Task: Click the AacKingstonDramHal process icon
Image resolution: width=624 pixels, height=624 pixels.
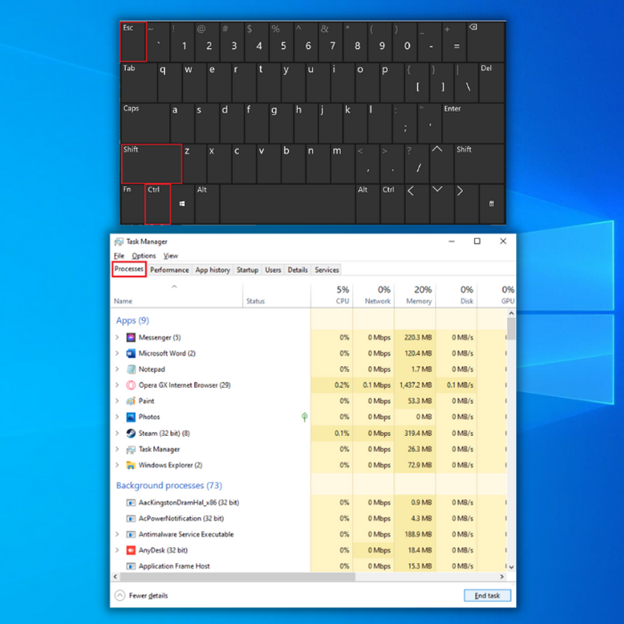Action: pyautogui.click(x=131, y=503)
